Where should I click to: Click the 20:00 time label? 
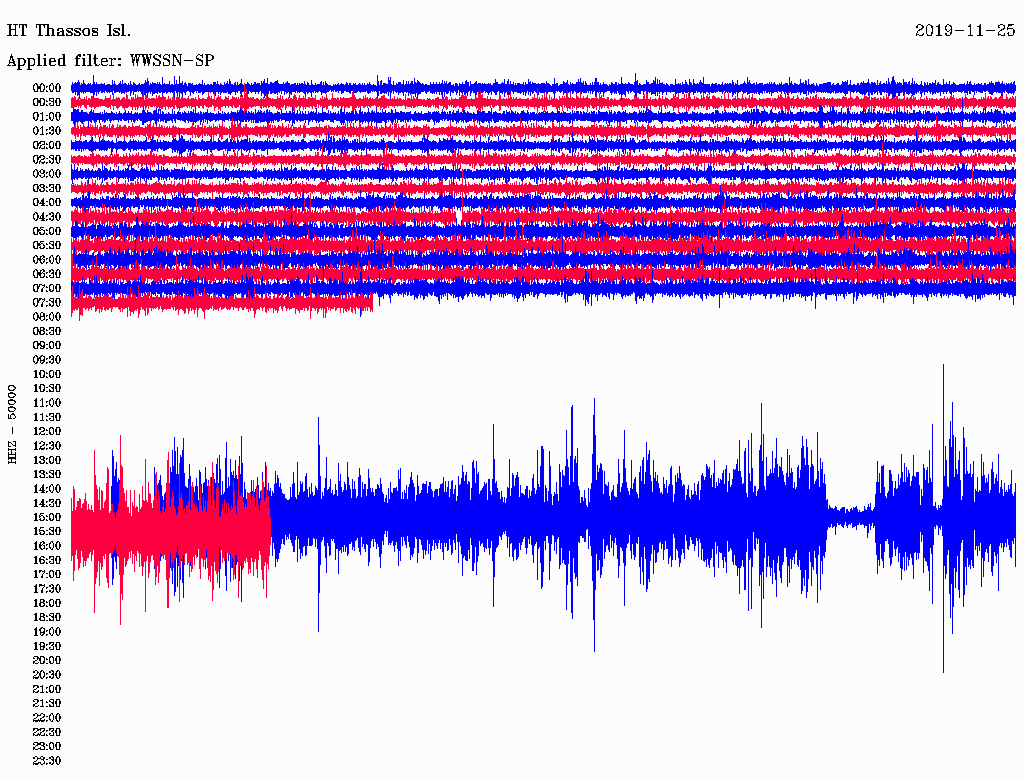[47, 660]
